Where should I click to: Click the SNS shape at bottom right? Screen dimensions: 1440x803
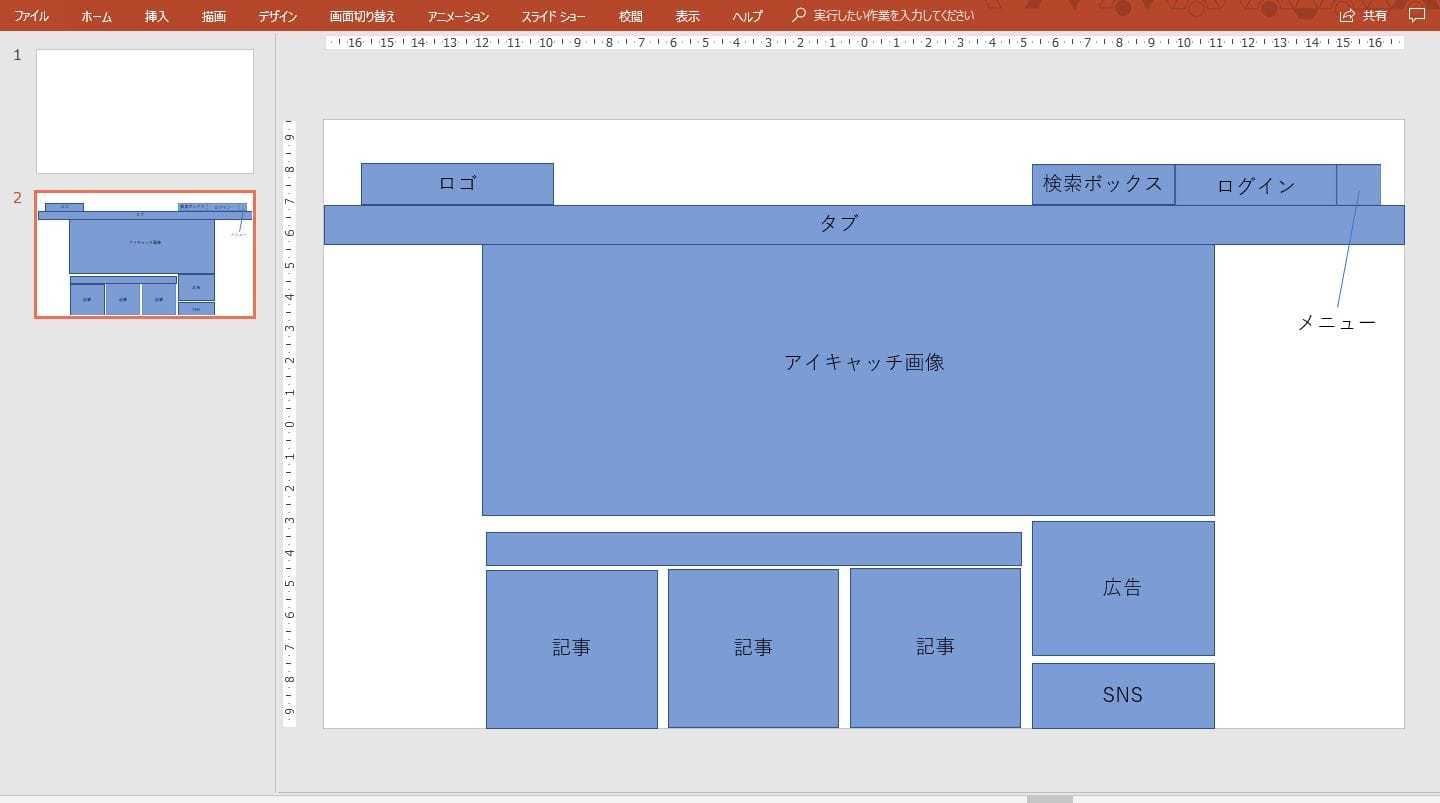coord(1122,695)
